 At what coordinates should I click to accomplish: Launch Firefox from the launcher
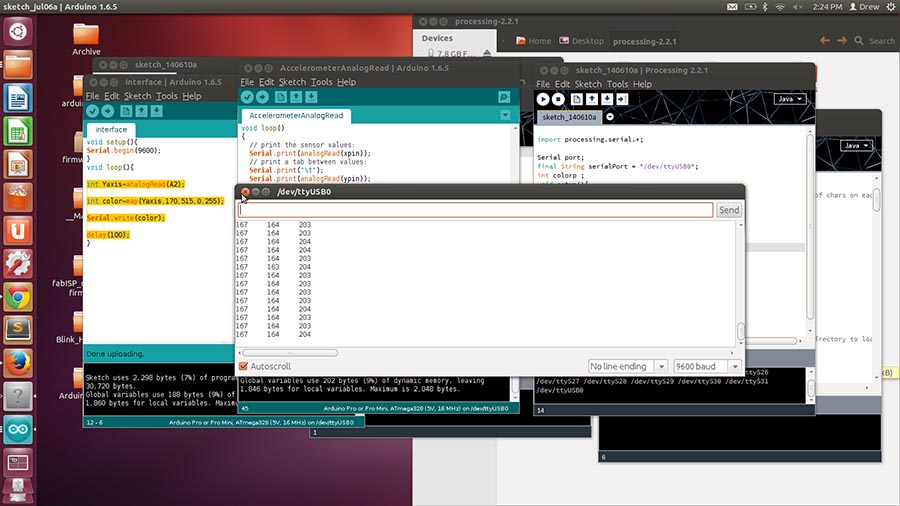18,363
